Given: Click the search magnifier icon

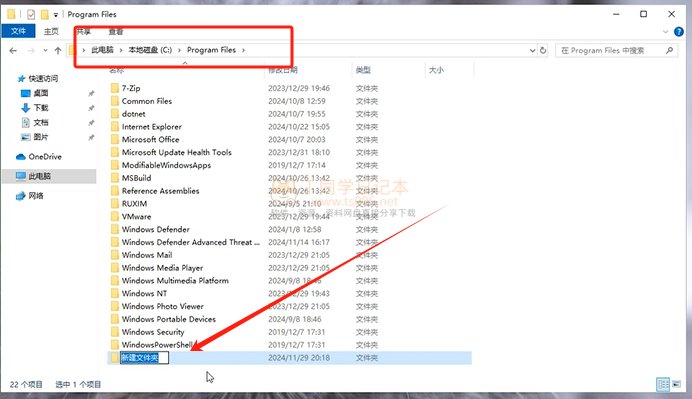Looking at the screenshot, I should [669, 50].
